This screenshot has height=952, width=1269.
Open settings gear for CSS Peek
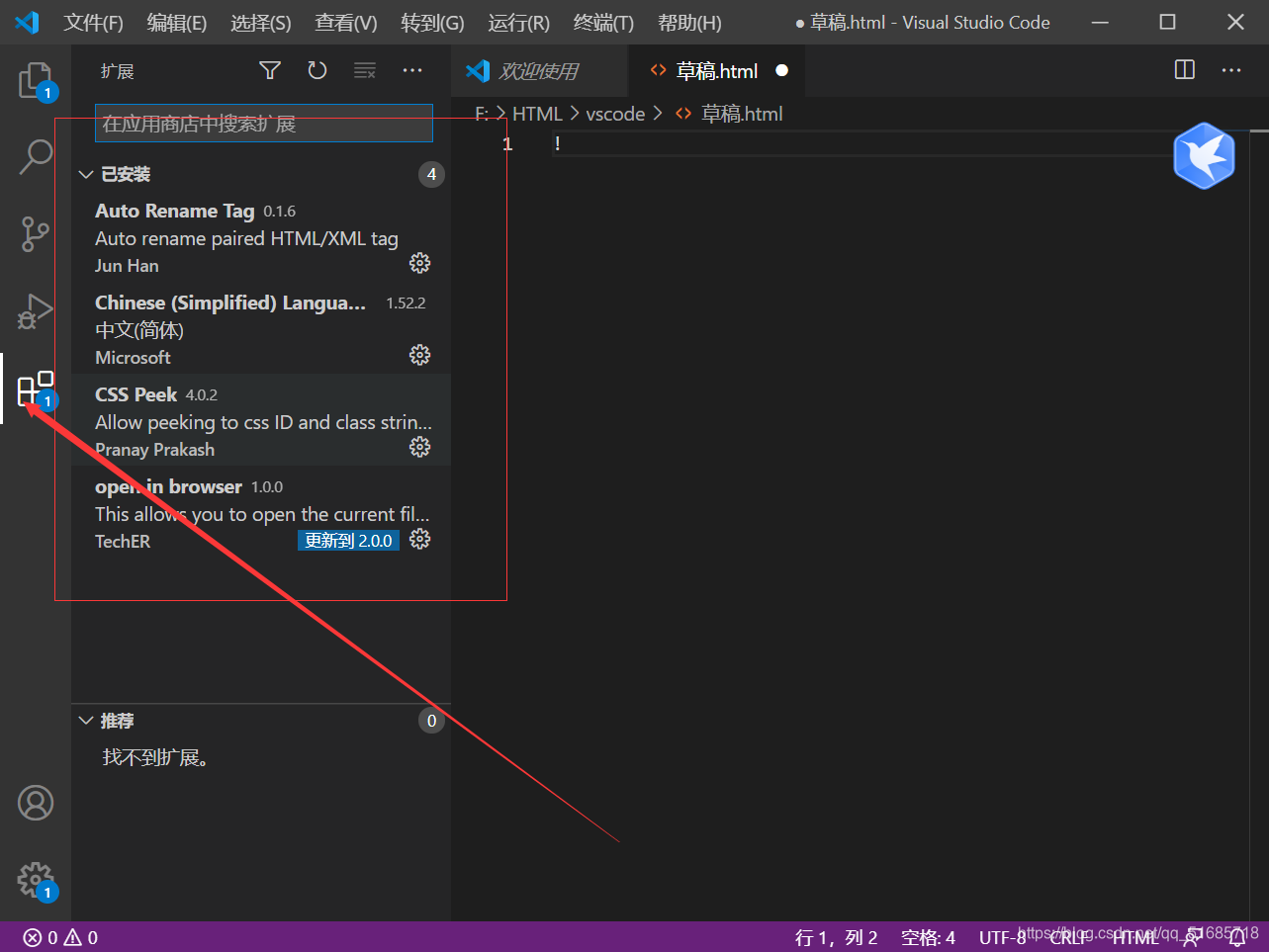tap(420, 447)
